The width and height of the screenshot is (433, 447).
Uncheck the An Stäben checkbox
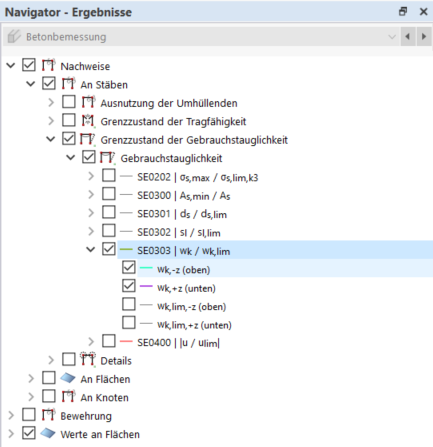pos(49,83)
